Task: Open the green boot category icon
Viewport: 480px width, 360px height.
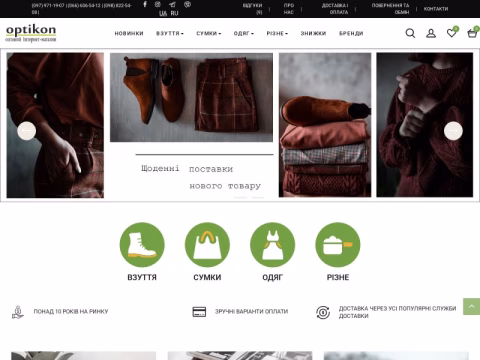Action: pyautogui.click(x=142, y=245)
